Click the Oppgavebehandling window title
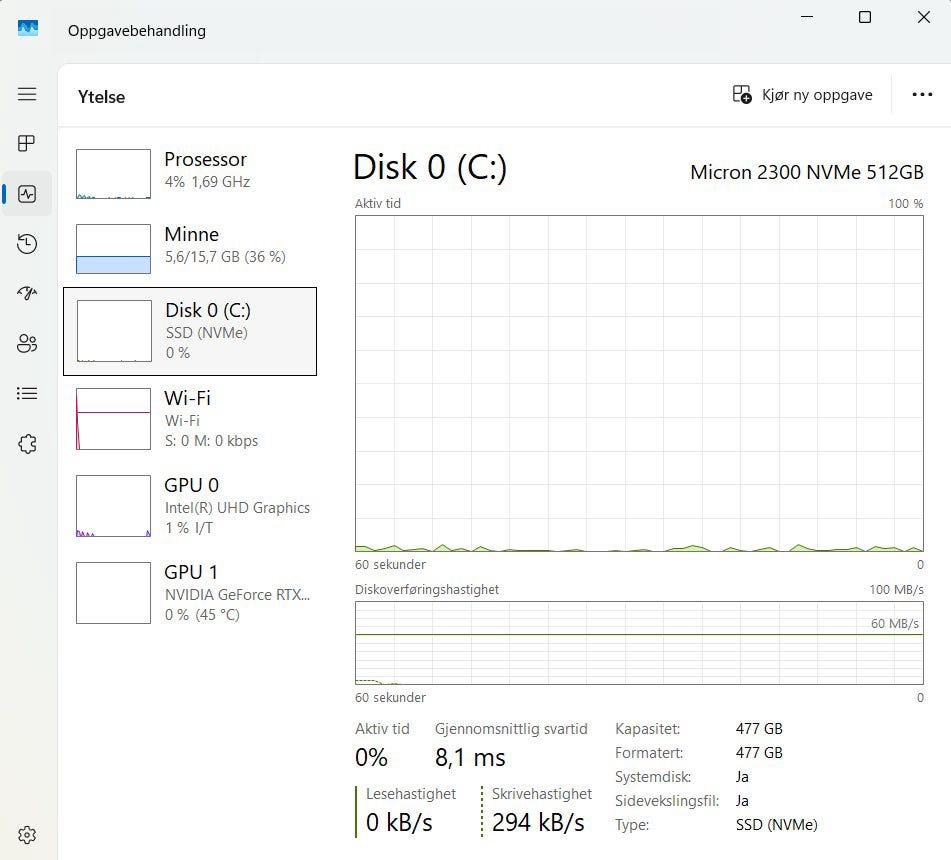 (x=137, y=31)
